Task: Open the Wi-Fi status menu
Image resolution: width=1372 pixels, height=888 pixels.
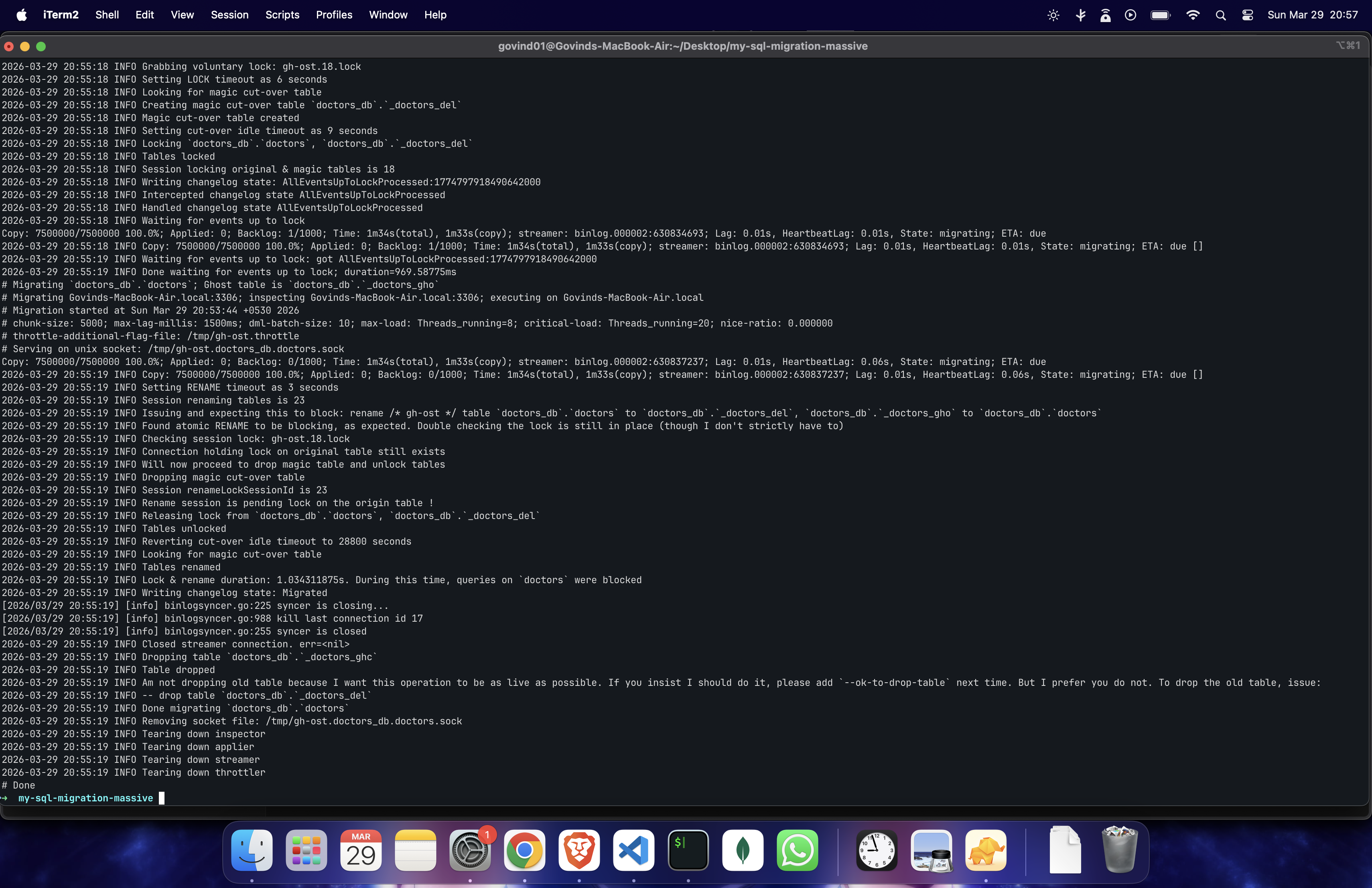Action: tap(1193, 15)
